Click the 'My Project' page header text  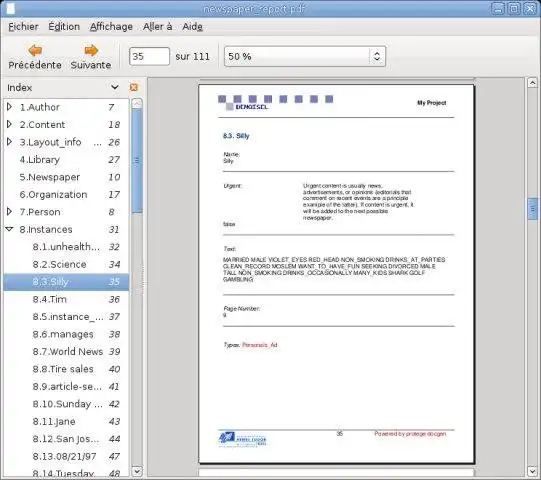[432, 102]
